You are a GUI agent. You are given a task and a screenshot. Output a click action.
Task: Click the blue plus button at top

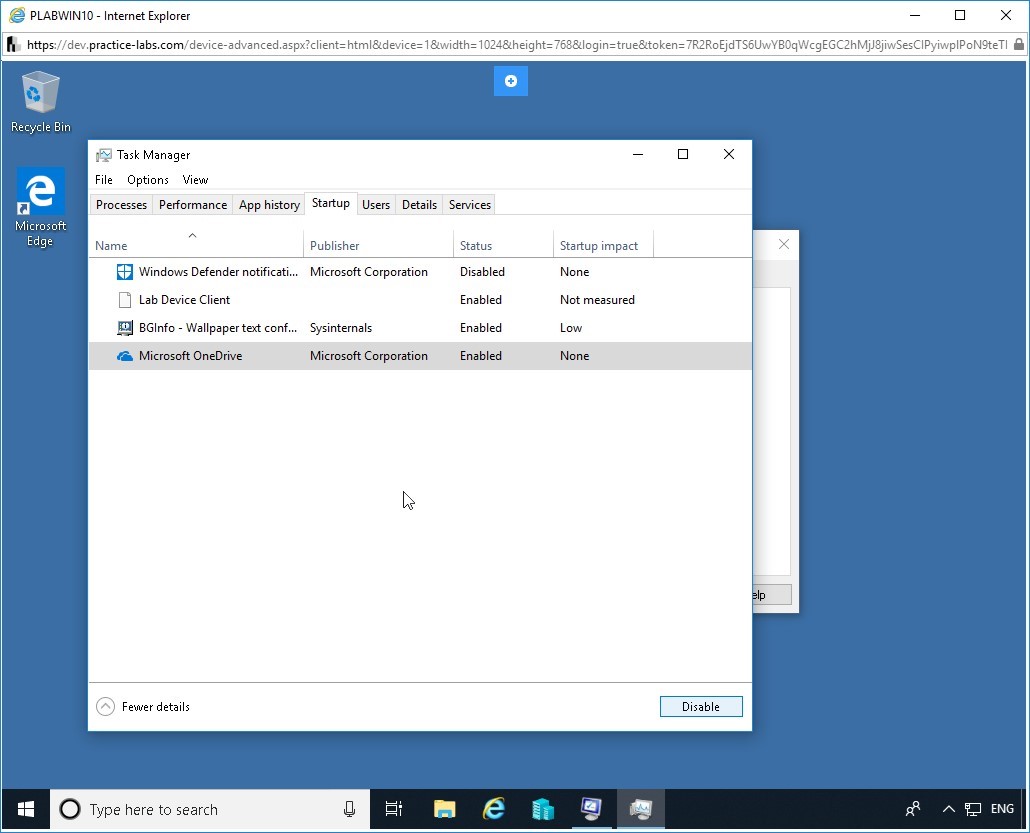[x=511, y=81]
